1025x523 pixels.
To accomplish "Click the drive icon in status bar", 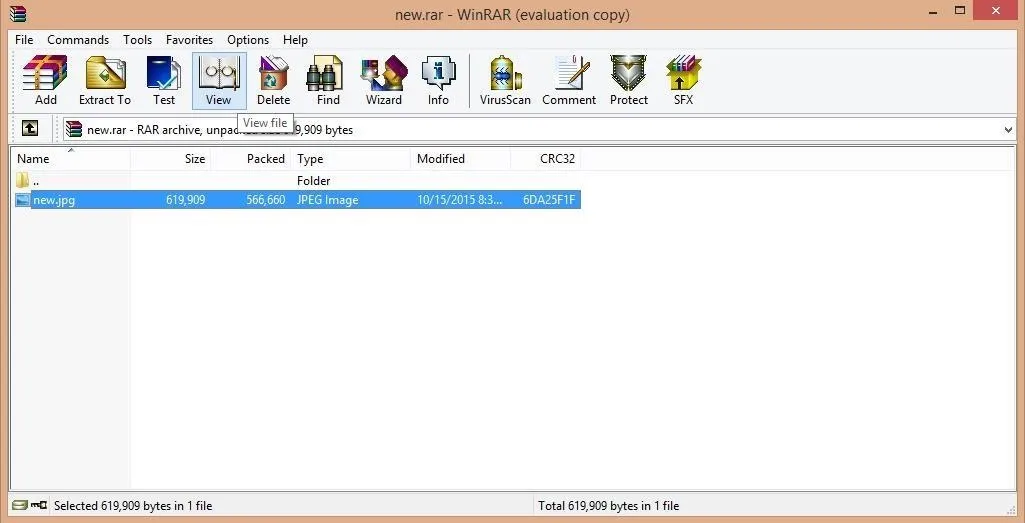I will [x=20, y=505].
